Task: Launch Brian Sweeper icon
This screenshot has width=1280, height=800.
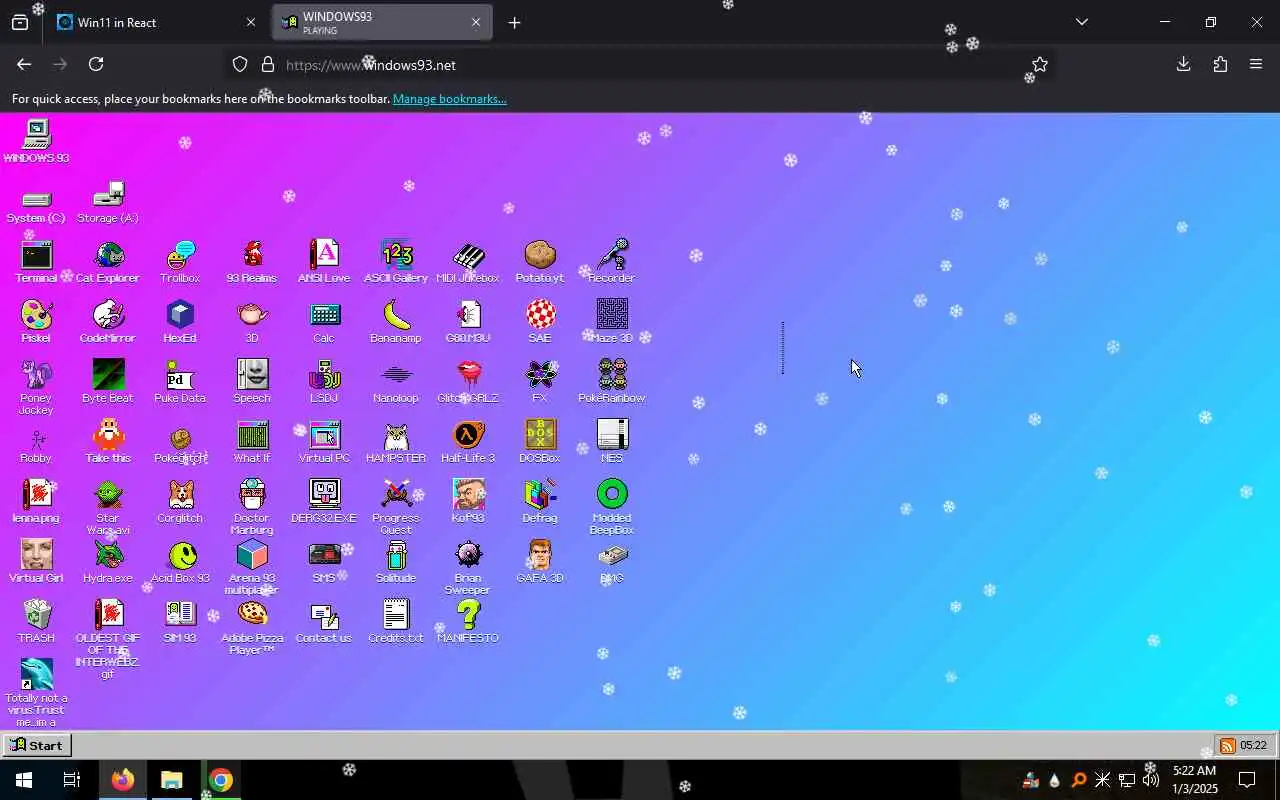Action: click(x=468, y=567)
